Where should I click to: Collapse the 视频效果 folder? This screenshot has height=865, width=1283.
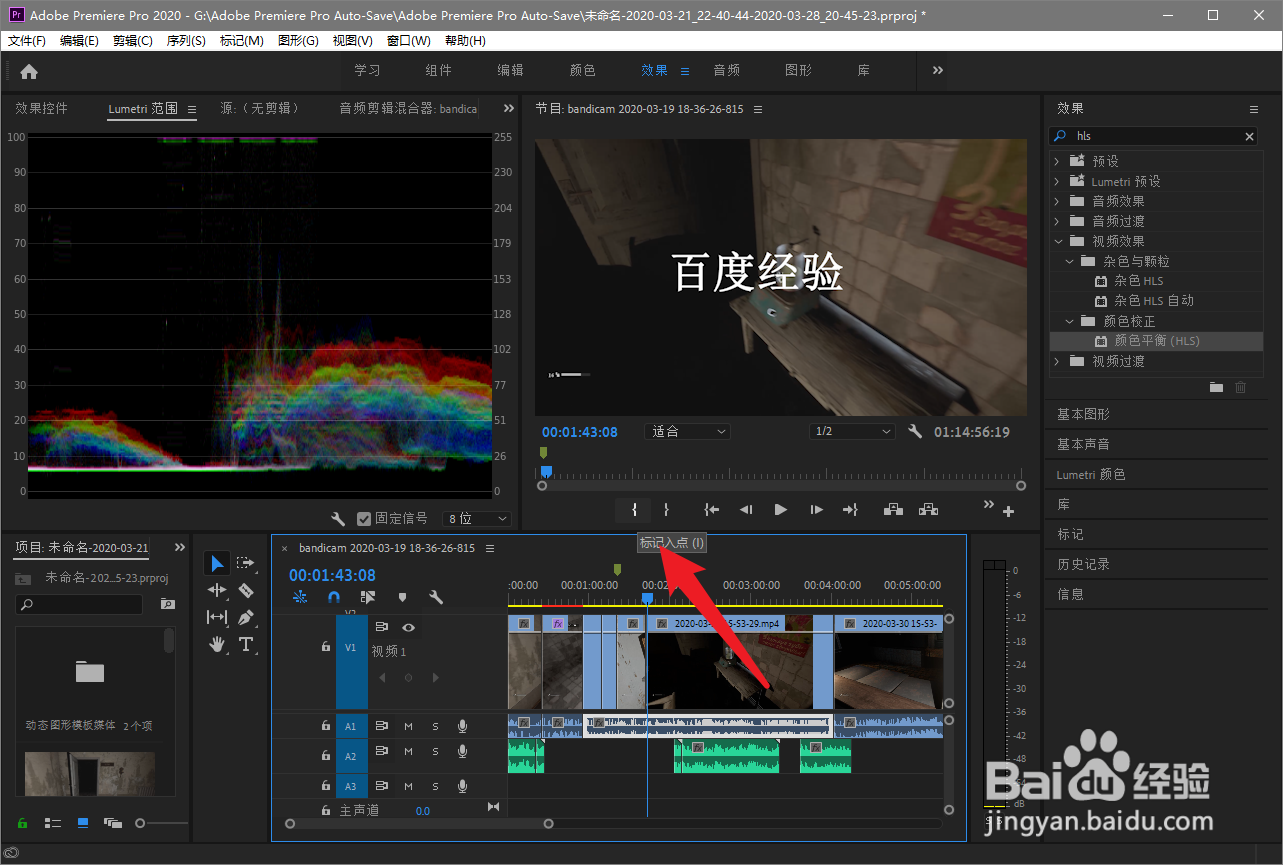(1057, 241)
